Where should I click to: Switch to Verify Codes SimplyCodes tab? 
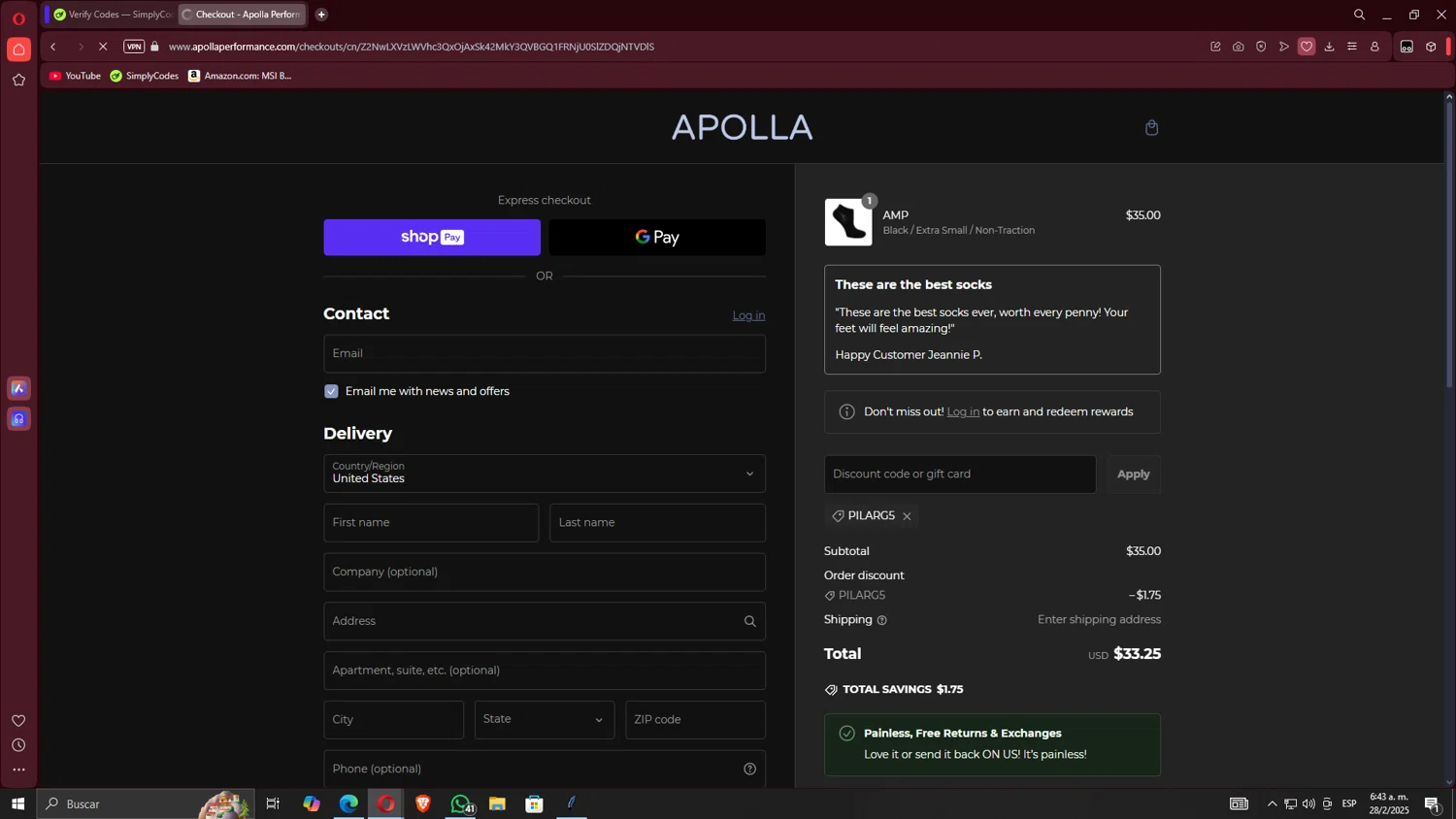point(113,15)
